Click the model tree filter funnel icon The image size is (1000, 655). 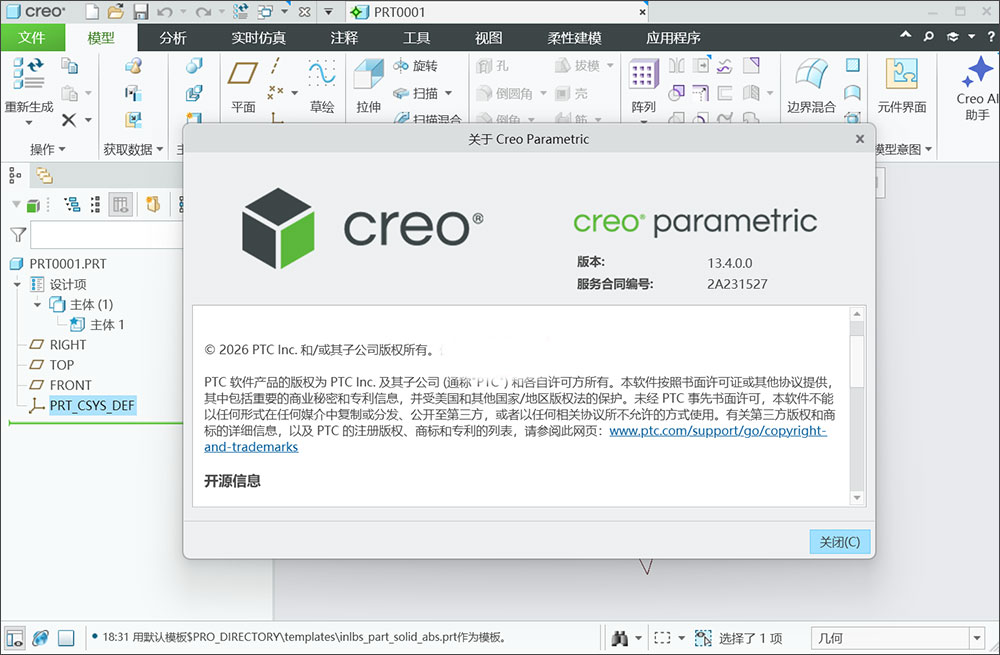[18, 235]
